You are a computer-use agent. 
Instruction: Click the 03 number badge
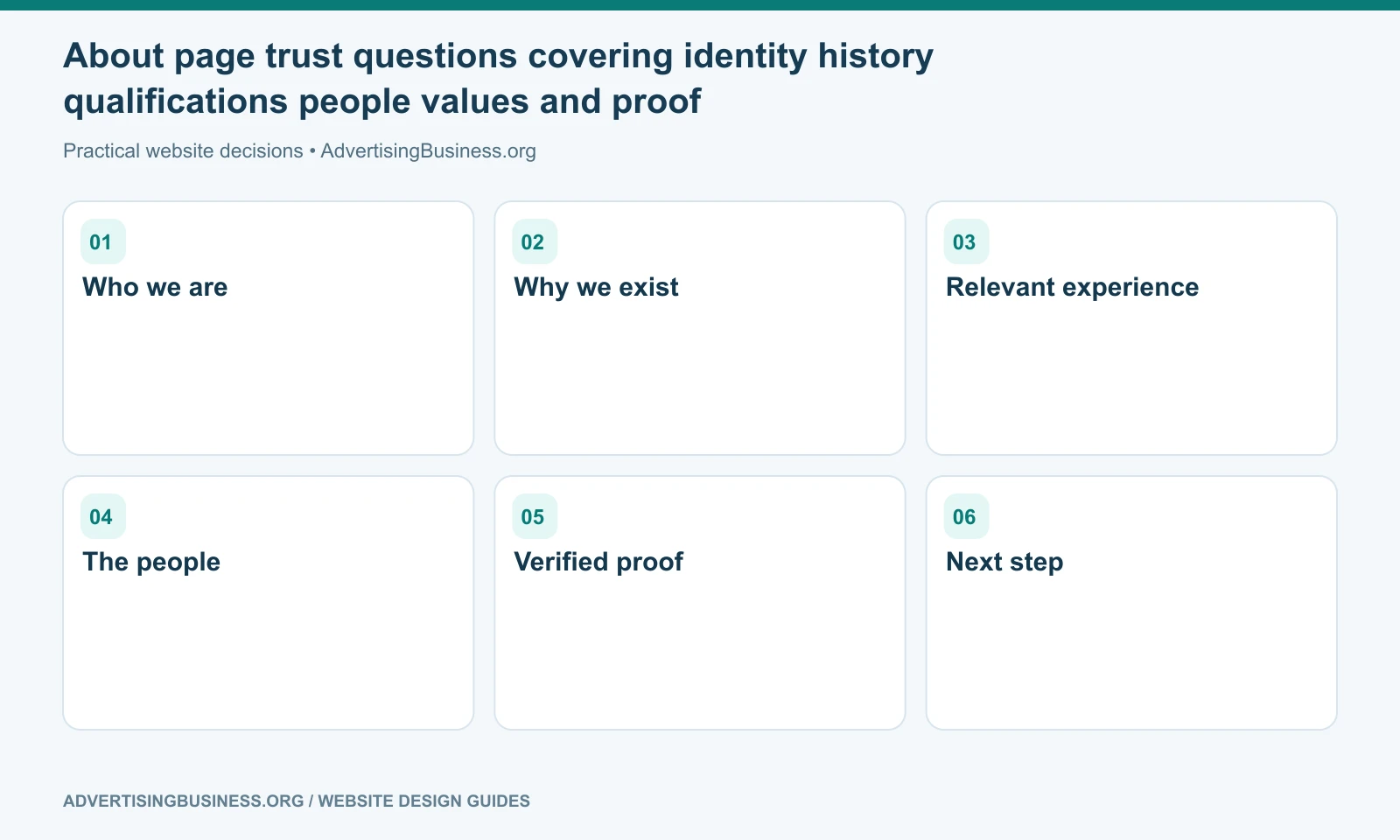pos(966,241)
